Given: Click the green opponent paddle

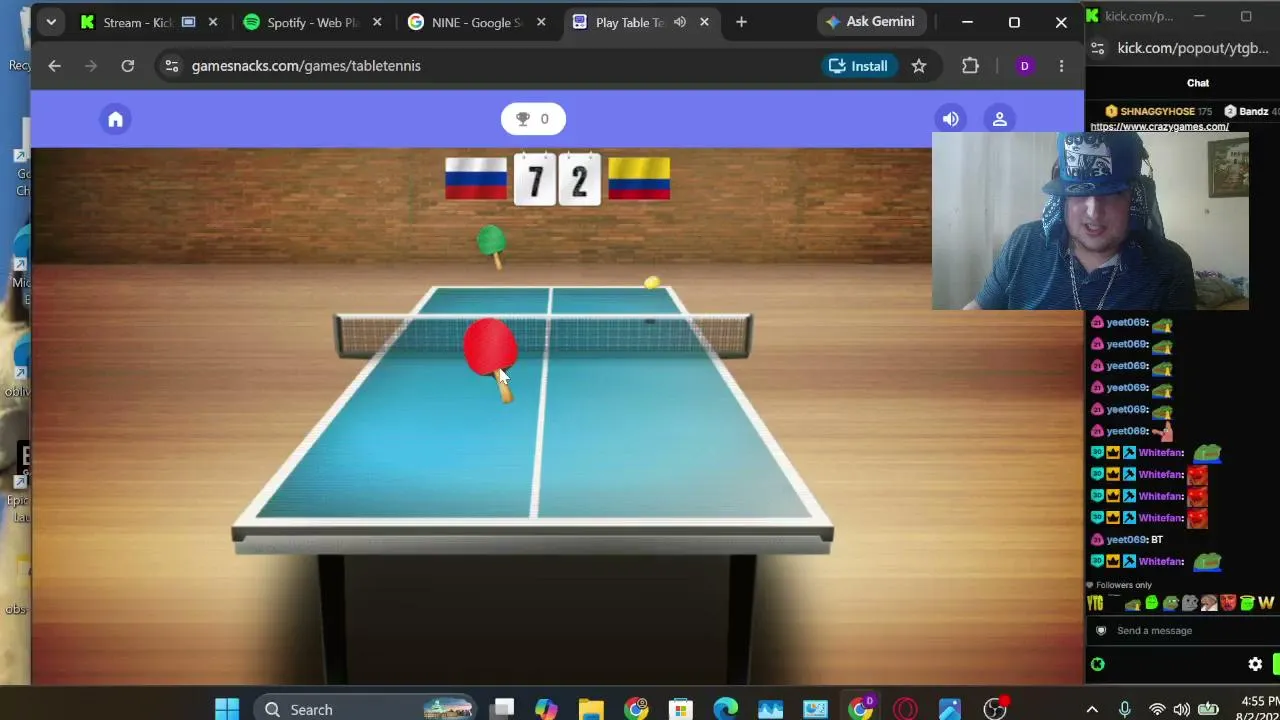Looking at the screenshot, I should point(491,245).
